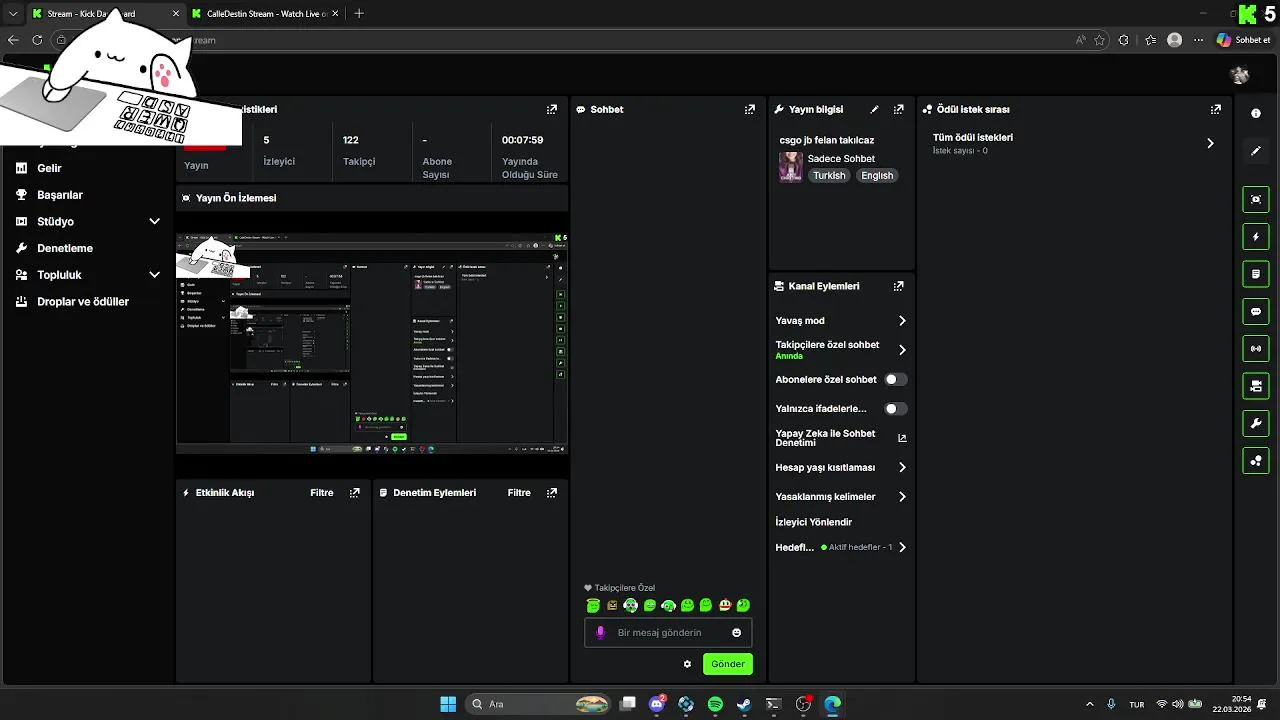The image size is (1280, 720).
Task: Pop out the Etkinlik Akışı panel
Action: pos(355,493)
